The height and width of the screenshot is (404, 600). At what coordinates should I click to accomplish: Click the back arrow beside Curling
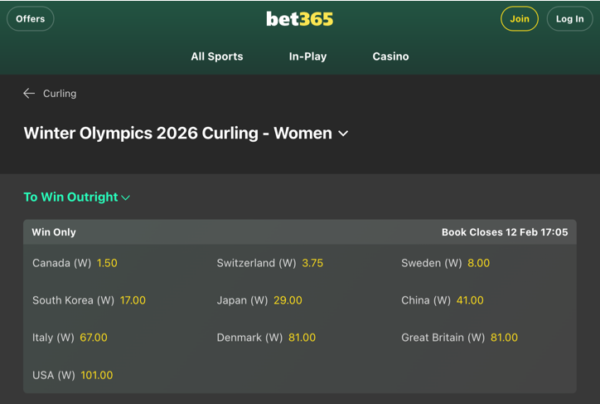29,93
